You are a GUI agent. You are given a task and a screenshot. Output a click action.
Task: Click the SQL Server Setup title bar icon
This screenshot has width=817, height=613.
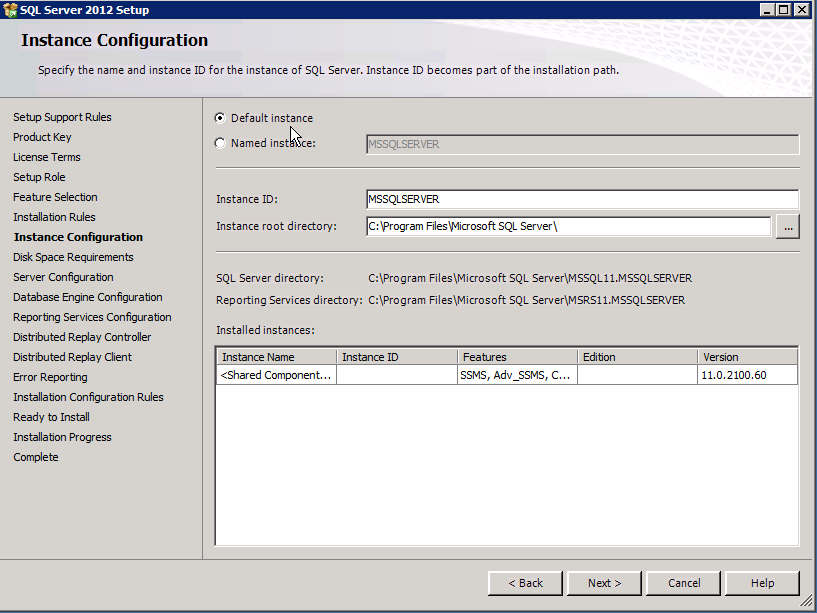[10, 10]
